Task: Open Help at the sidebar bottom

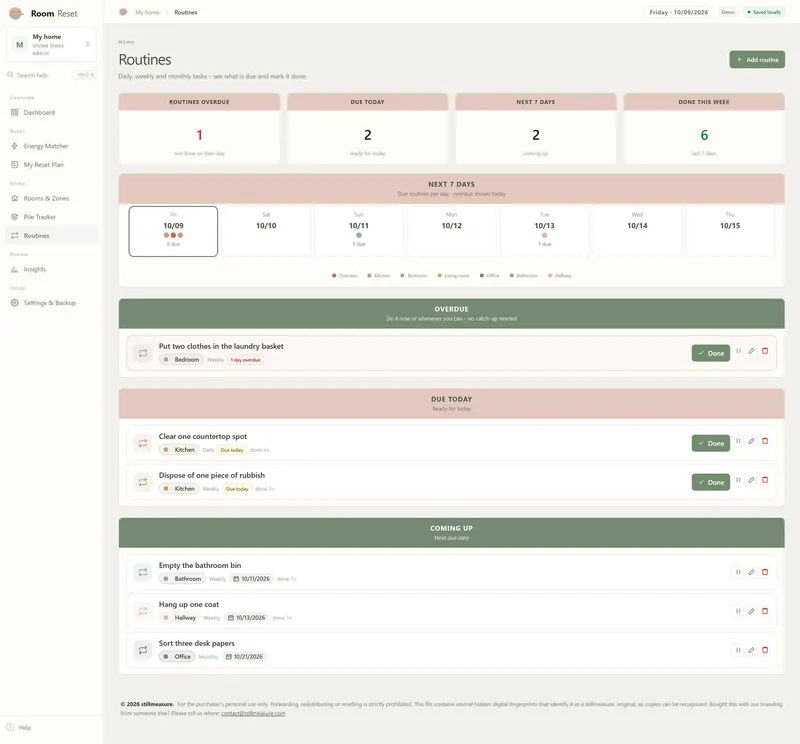Action: 19,727
